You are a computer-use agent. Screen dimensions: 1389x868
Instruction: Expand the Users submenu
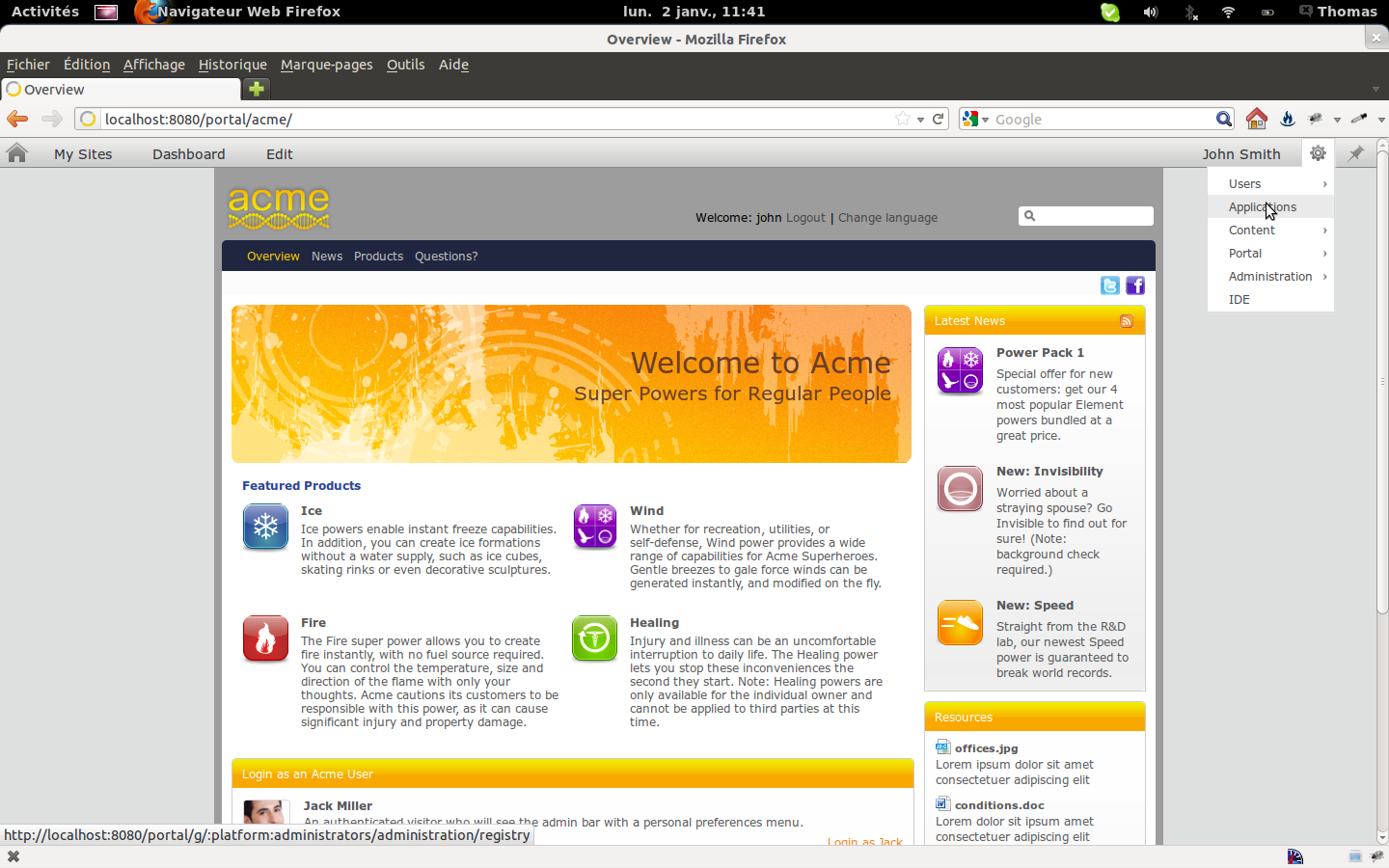tap(1270, 183)
